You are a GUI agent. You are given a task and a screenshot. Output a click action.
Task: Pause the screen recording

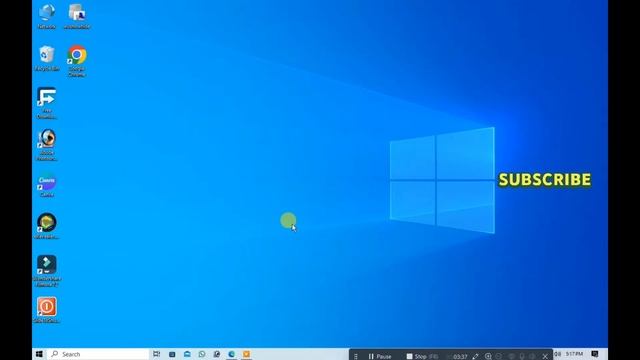tap(380, 356)
